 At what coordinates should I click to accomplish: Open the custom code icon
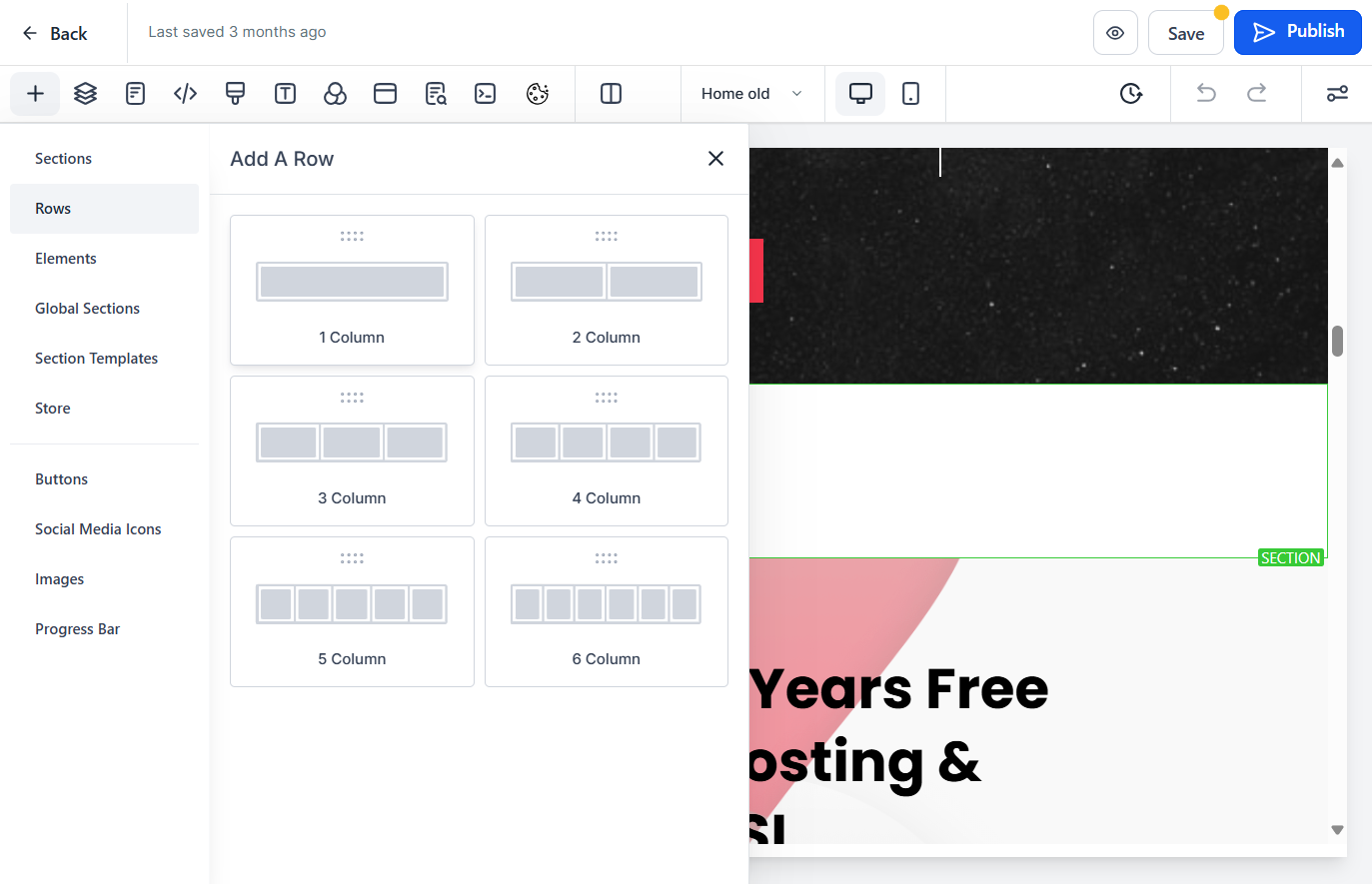(185, 94)
